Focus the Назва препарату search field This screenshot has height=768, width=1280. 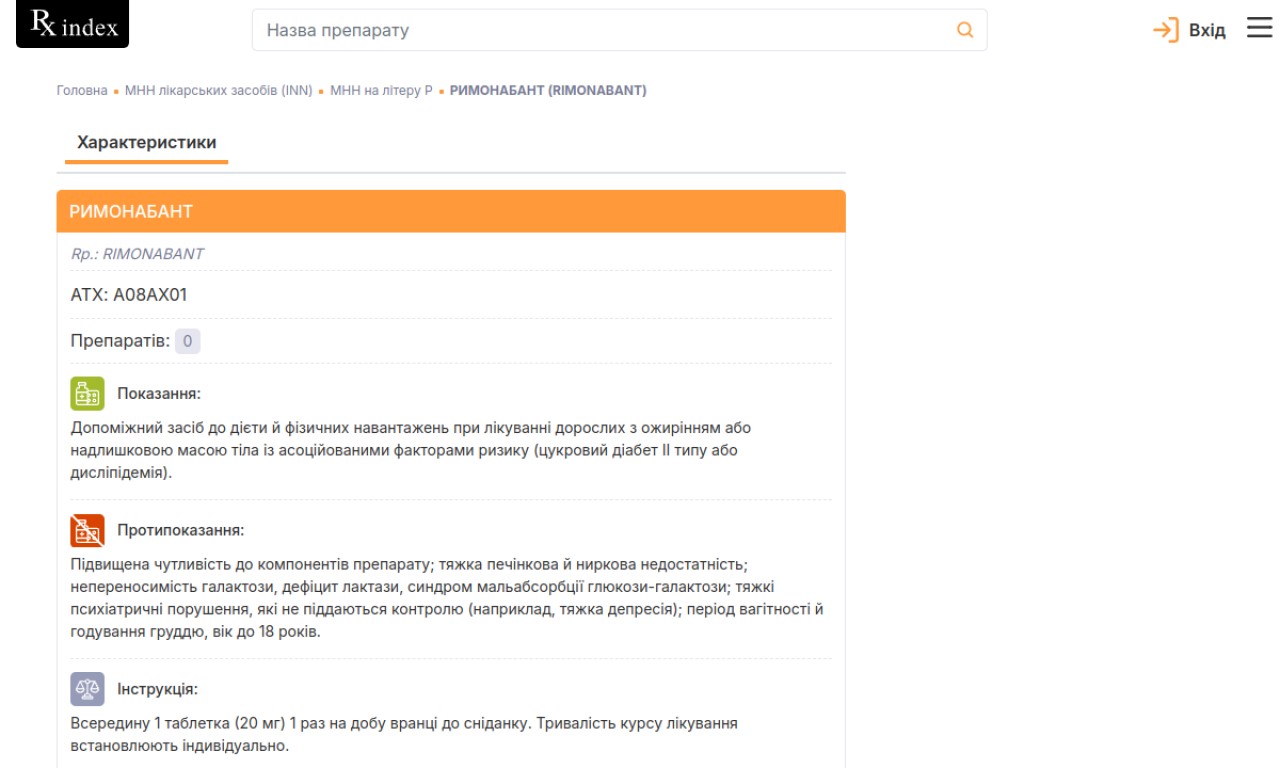click(600, 30)
